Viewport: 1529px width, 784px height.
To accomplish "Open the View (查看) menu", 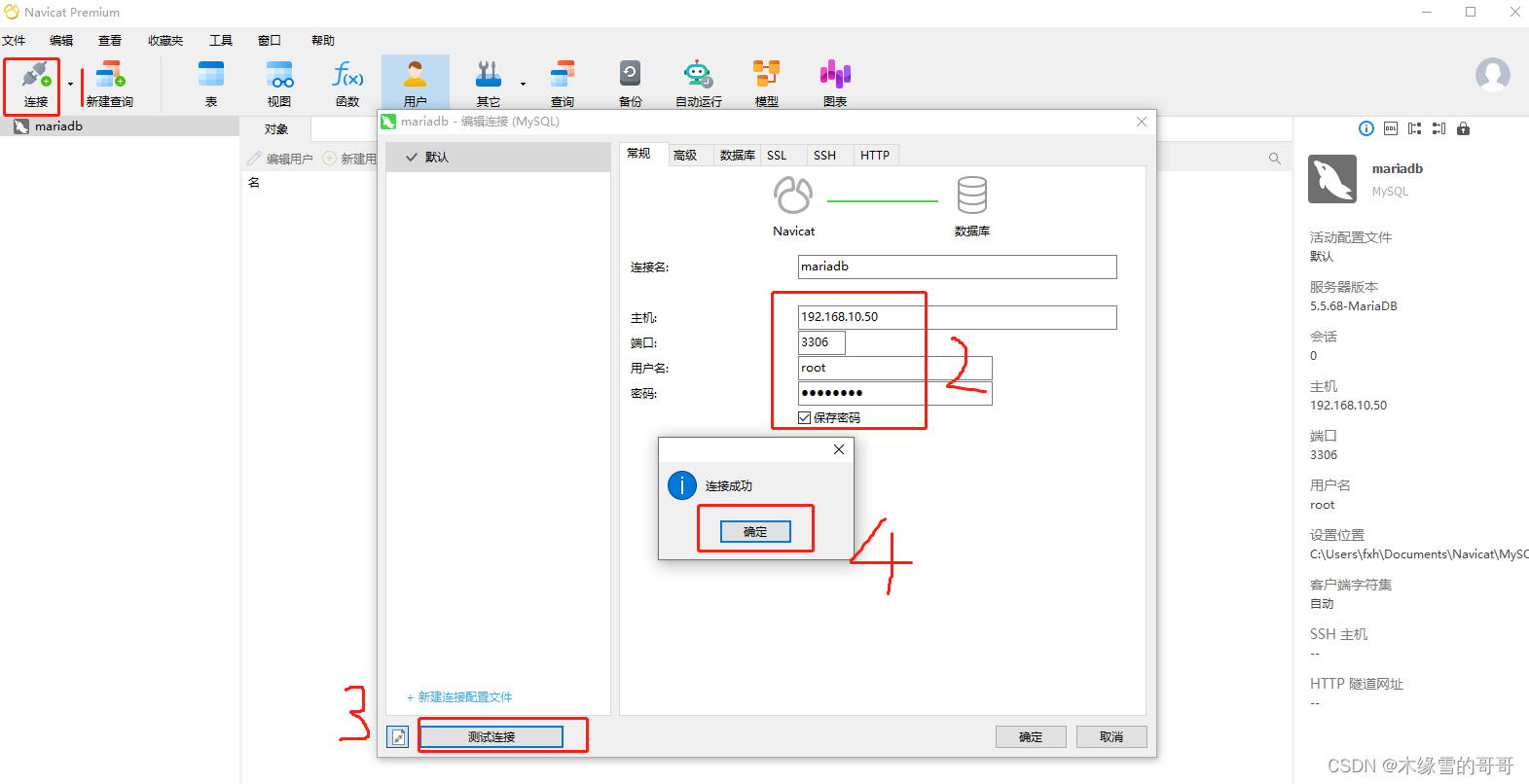I will pyautogui.click(x=110, y=41).
